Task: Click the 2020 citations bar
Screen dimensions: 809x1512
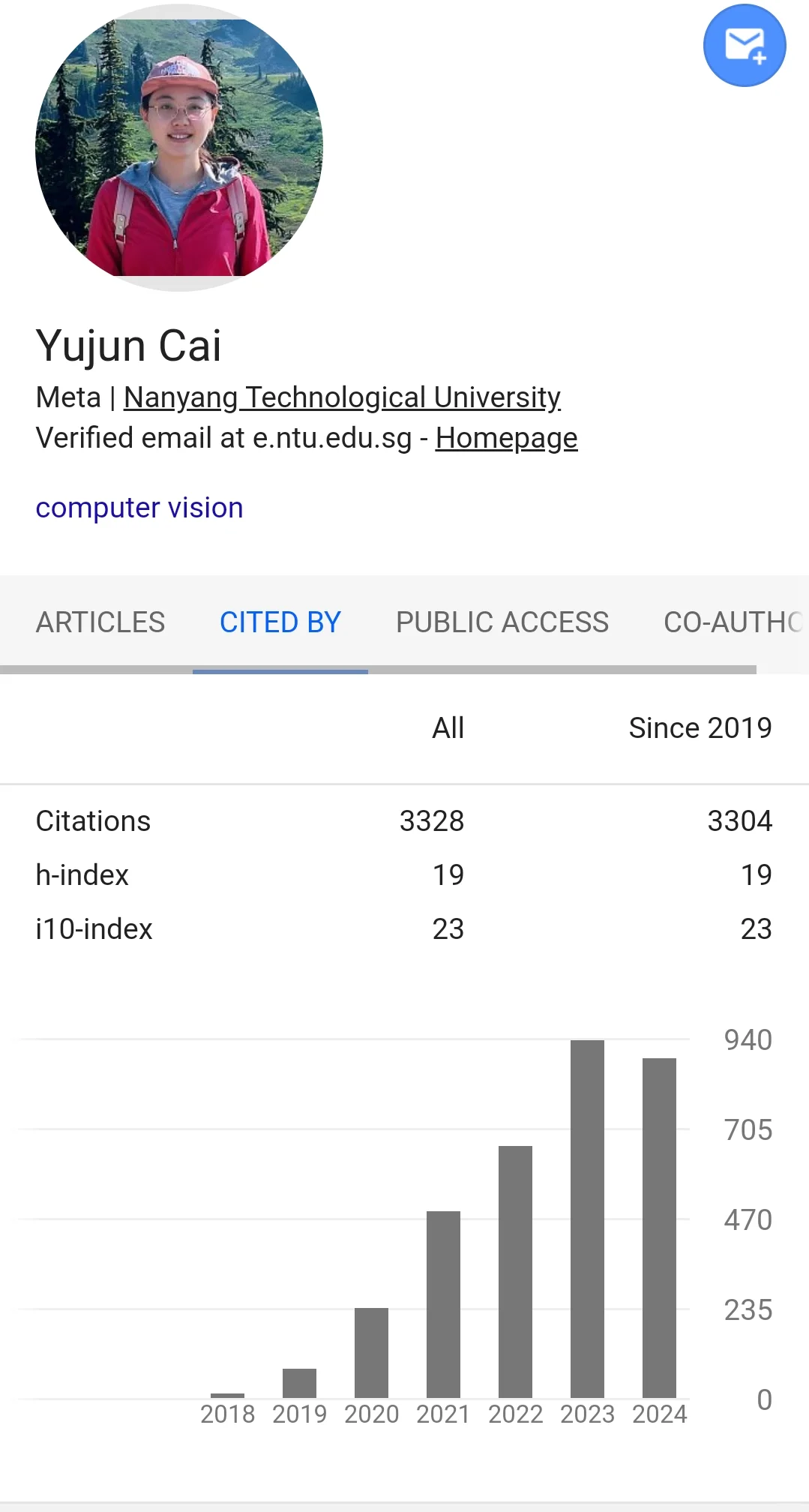Action: pyautogui.click(x=371, y=1352)
